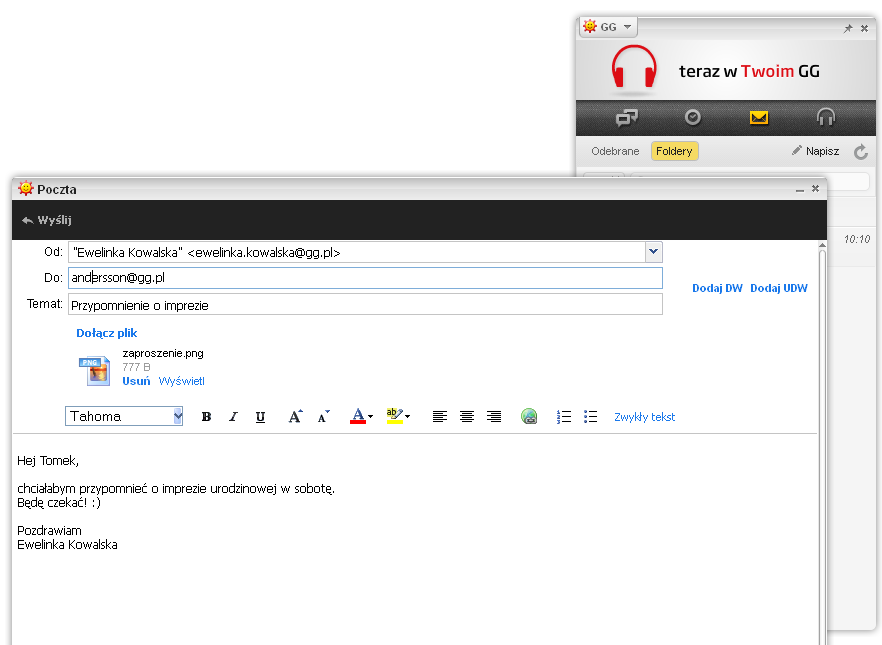
Task: Toggle underline formatting
Action: point(260,417)
